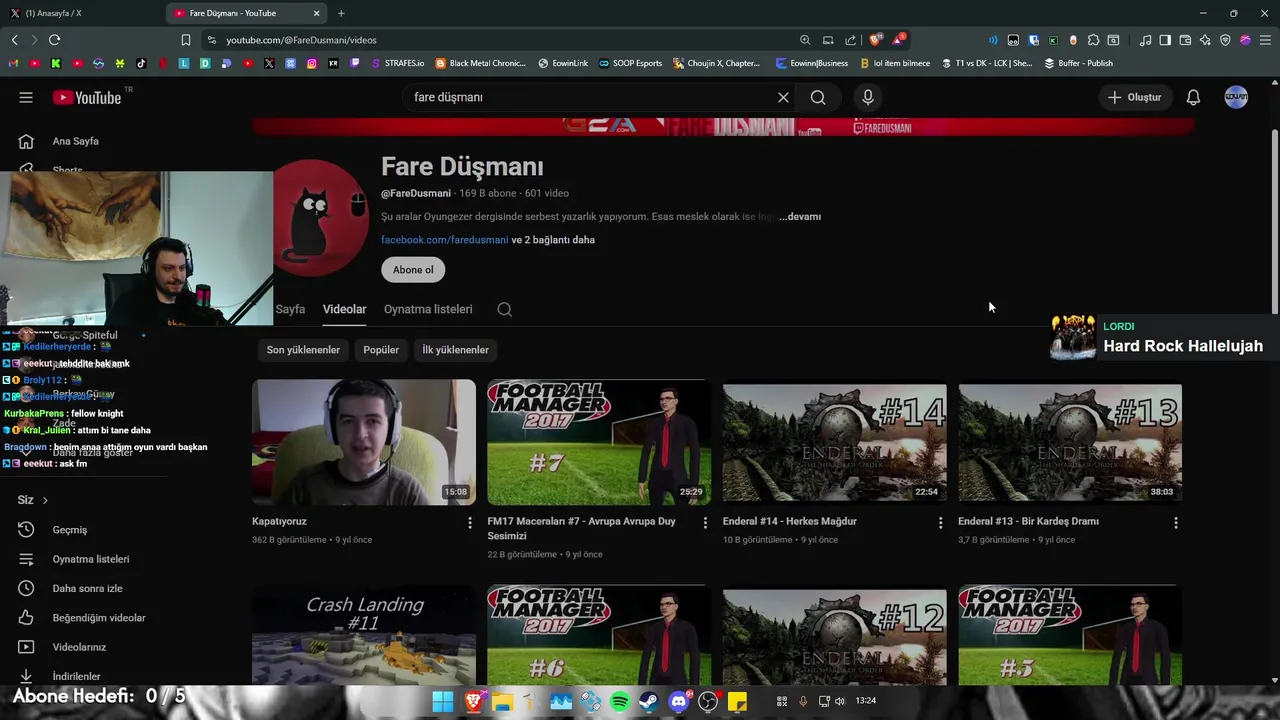Screen dimensions: 1280x720
Task: Open the Leo AI sparkle icon
Action: (1205, 40)
